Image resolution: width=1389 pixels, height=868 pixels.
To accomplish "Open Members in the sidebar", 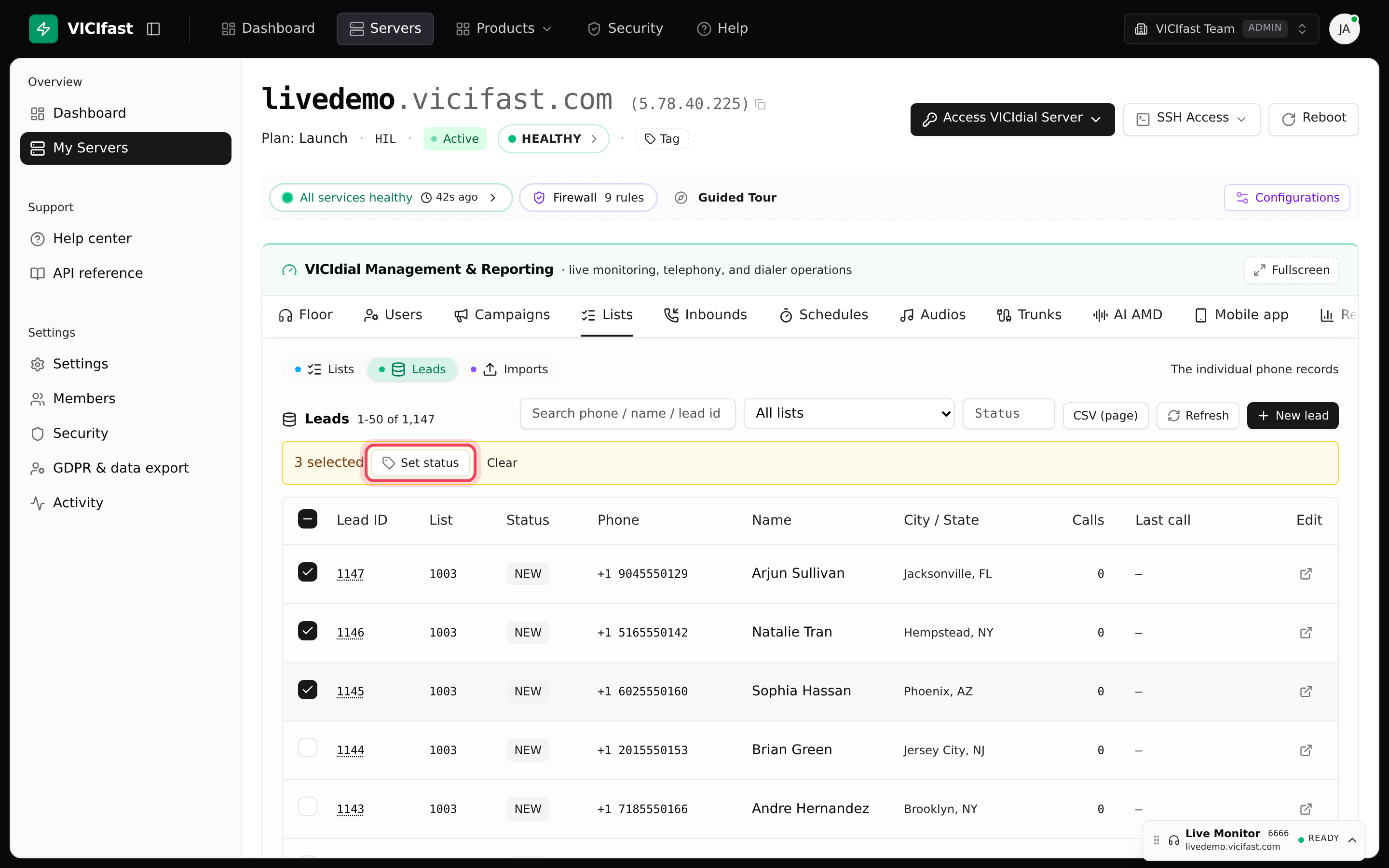I will (x=126, y=398).
